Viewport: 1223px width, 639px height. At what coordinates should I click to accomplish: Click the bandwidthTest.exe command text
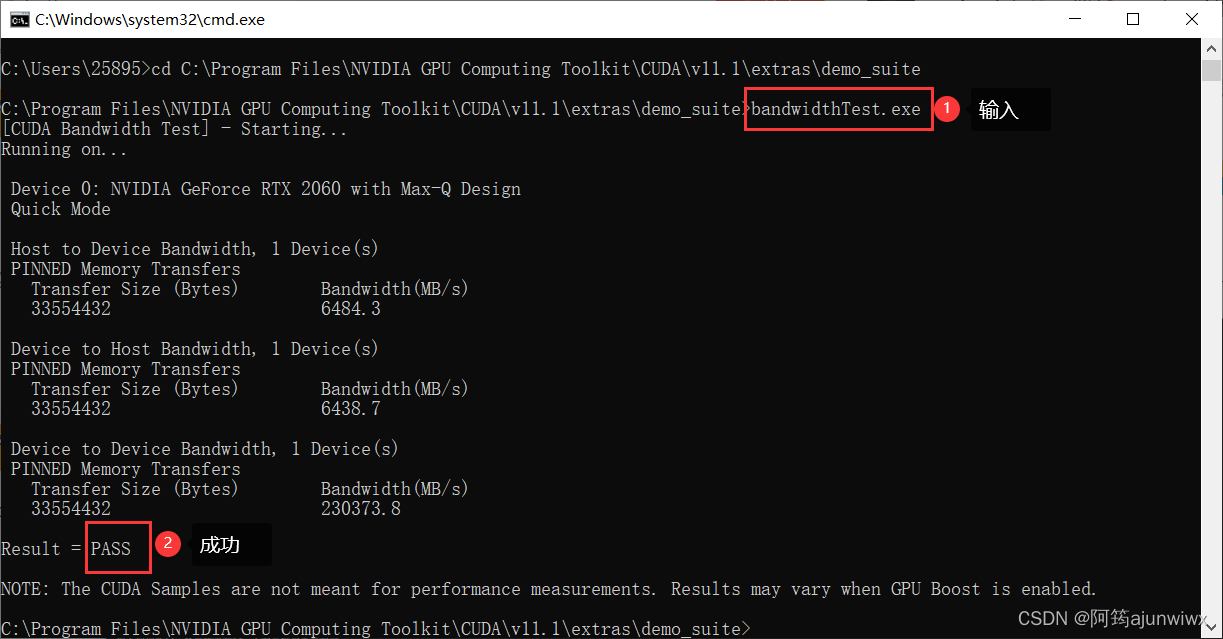[836, 109]
